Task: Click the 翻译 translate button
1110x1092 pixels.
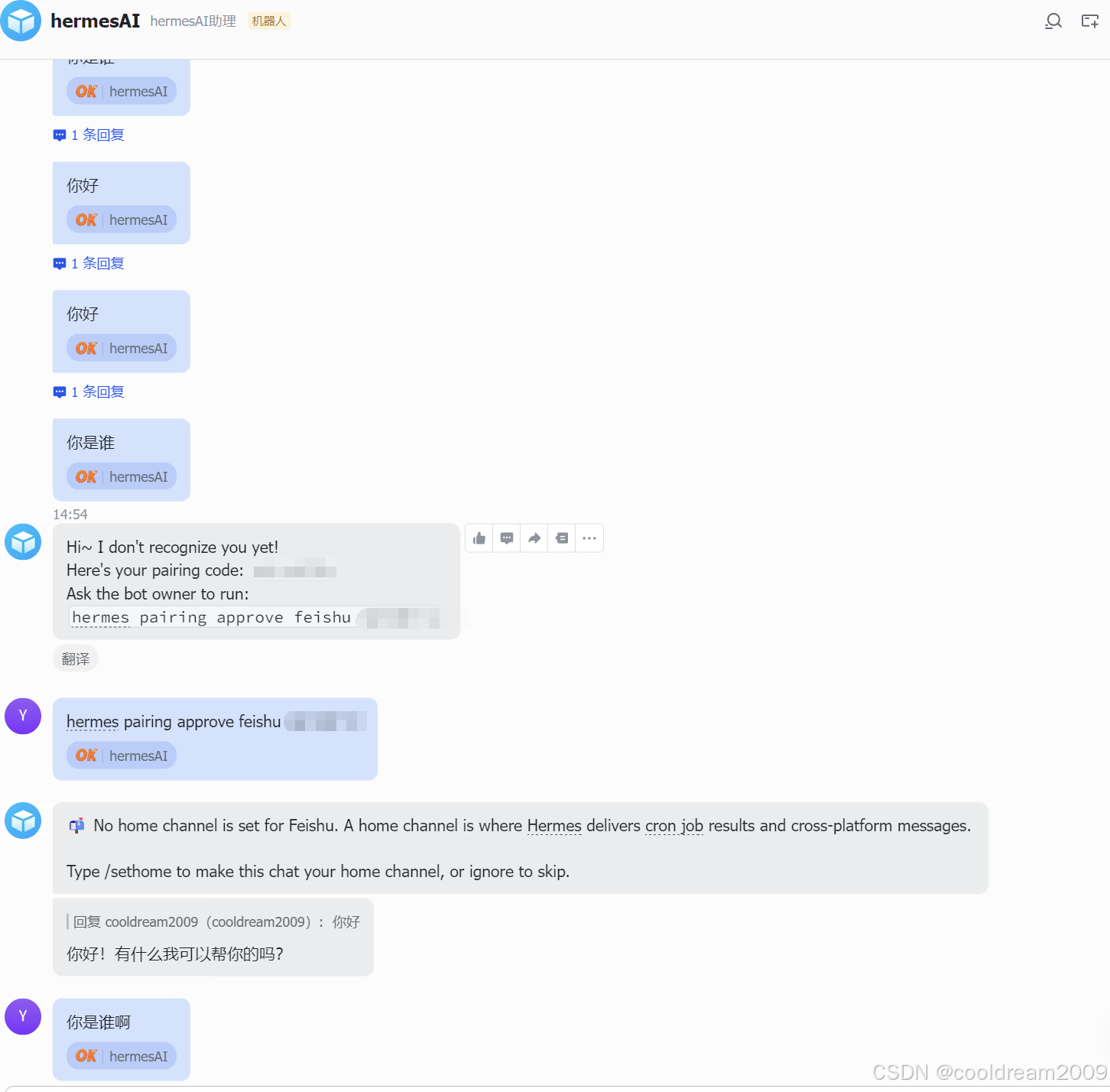Action: point(76,658)
